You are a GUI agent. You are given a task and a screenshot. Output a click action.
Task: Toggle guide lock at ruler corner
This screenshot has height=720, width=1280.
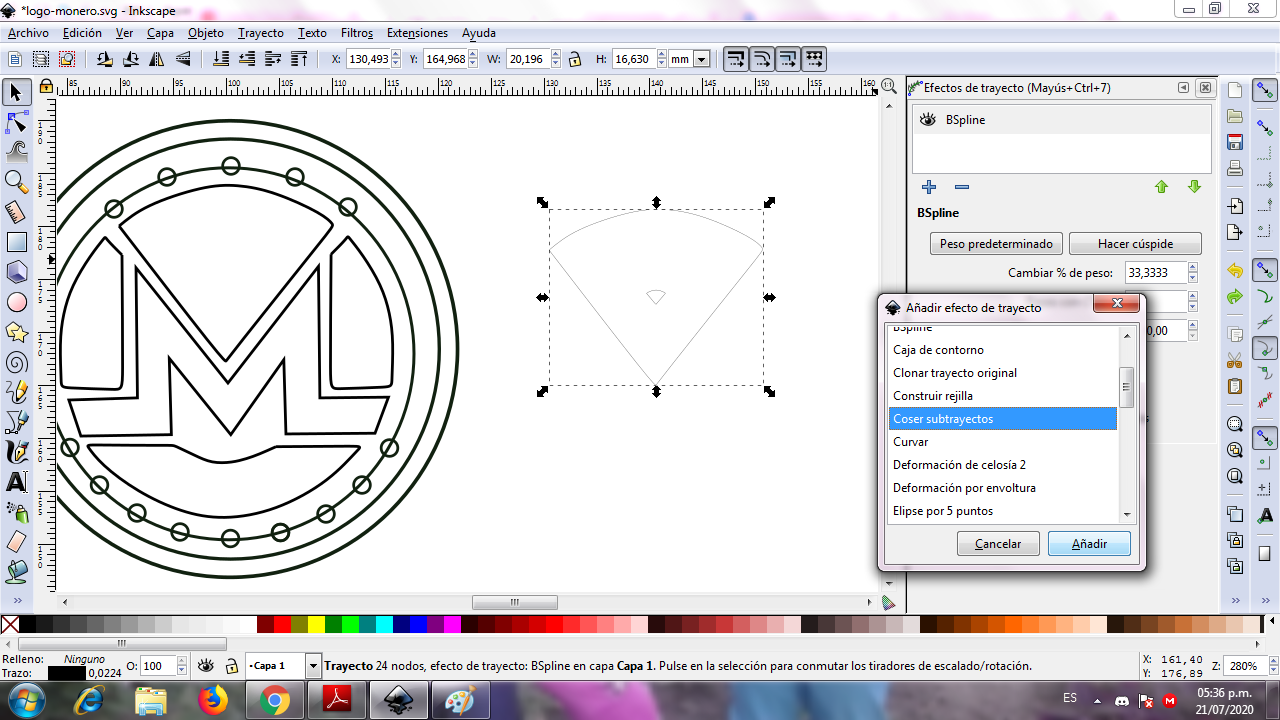[x=46, y=87]
